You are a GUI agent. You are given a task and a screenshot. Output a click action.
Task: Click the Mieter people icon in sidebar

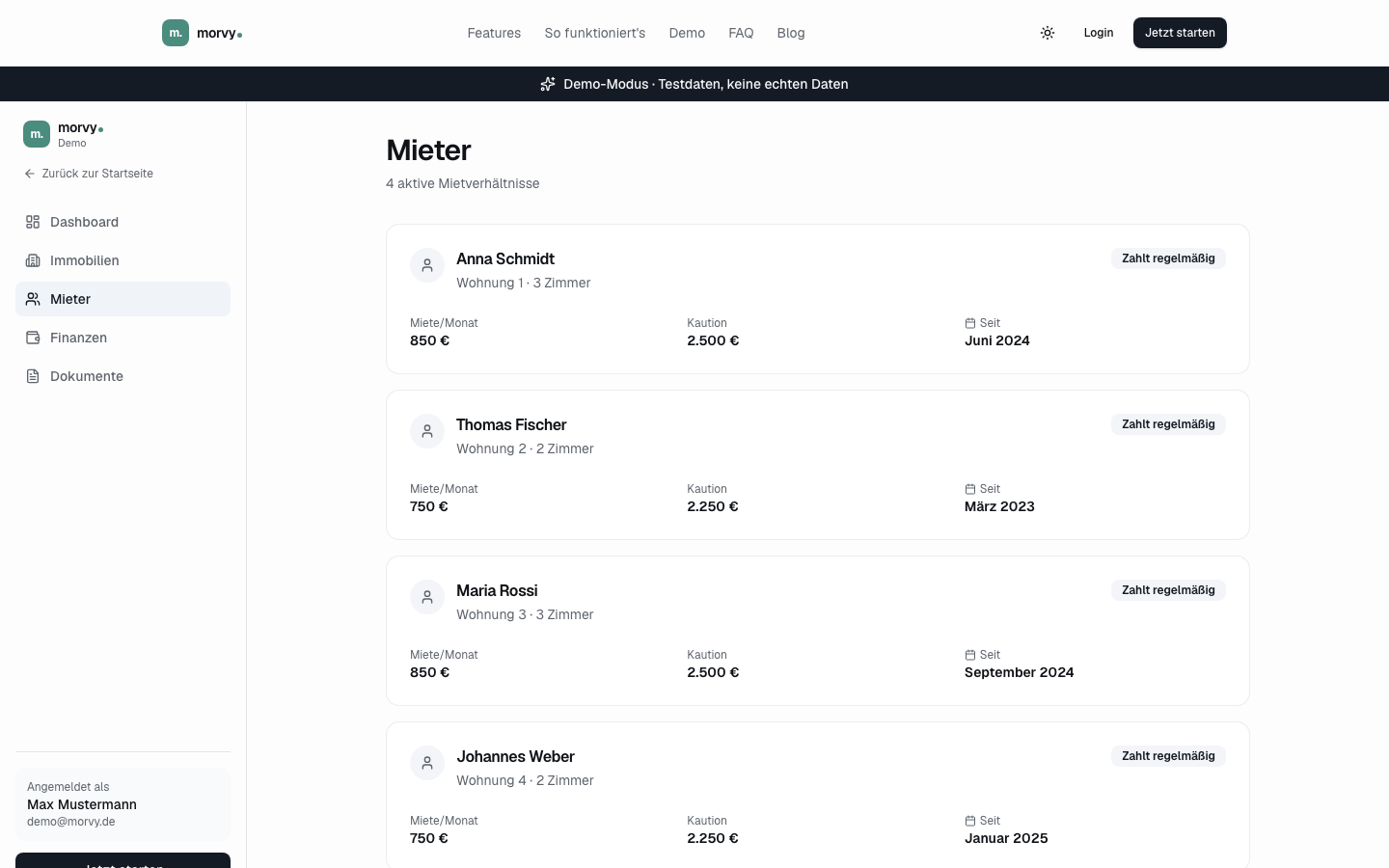pos(33,299)
